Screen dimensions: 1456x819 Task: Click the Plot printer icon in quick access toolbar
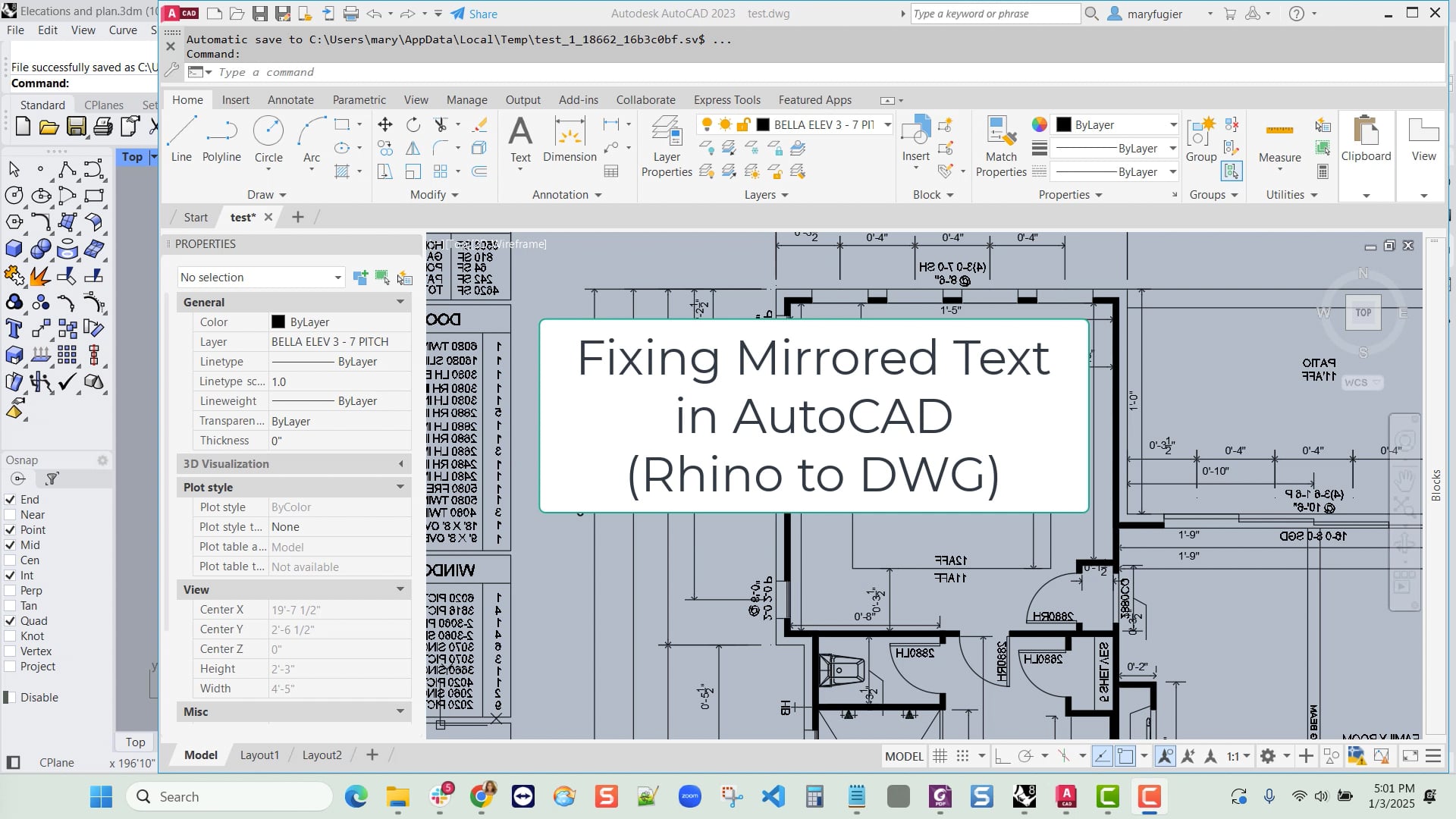[x=351, y=14]
